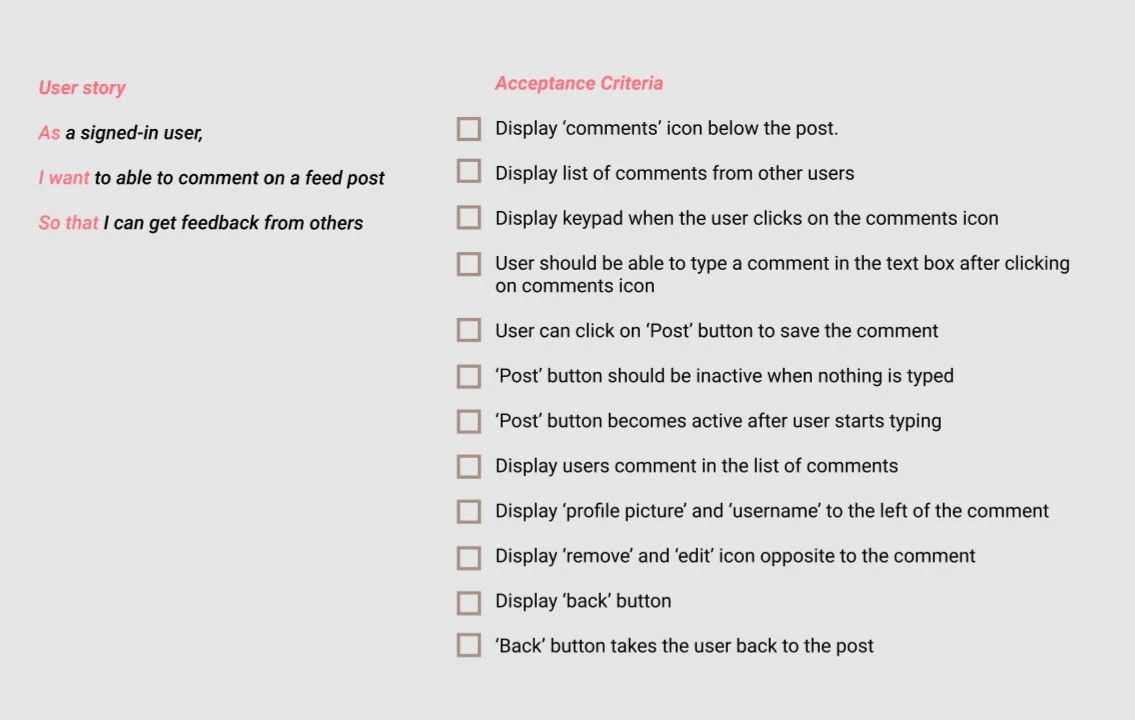Check the 'Display comments icon below the post' box
The width and height of the screenshot is (1135, 720).
point(468,129)
